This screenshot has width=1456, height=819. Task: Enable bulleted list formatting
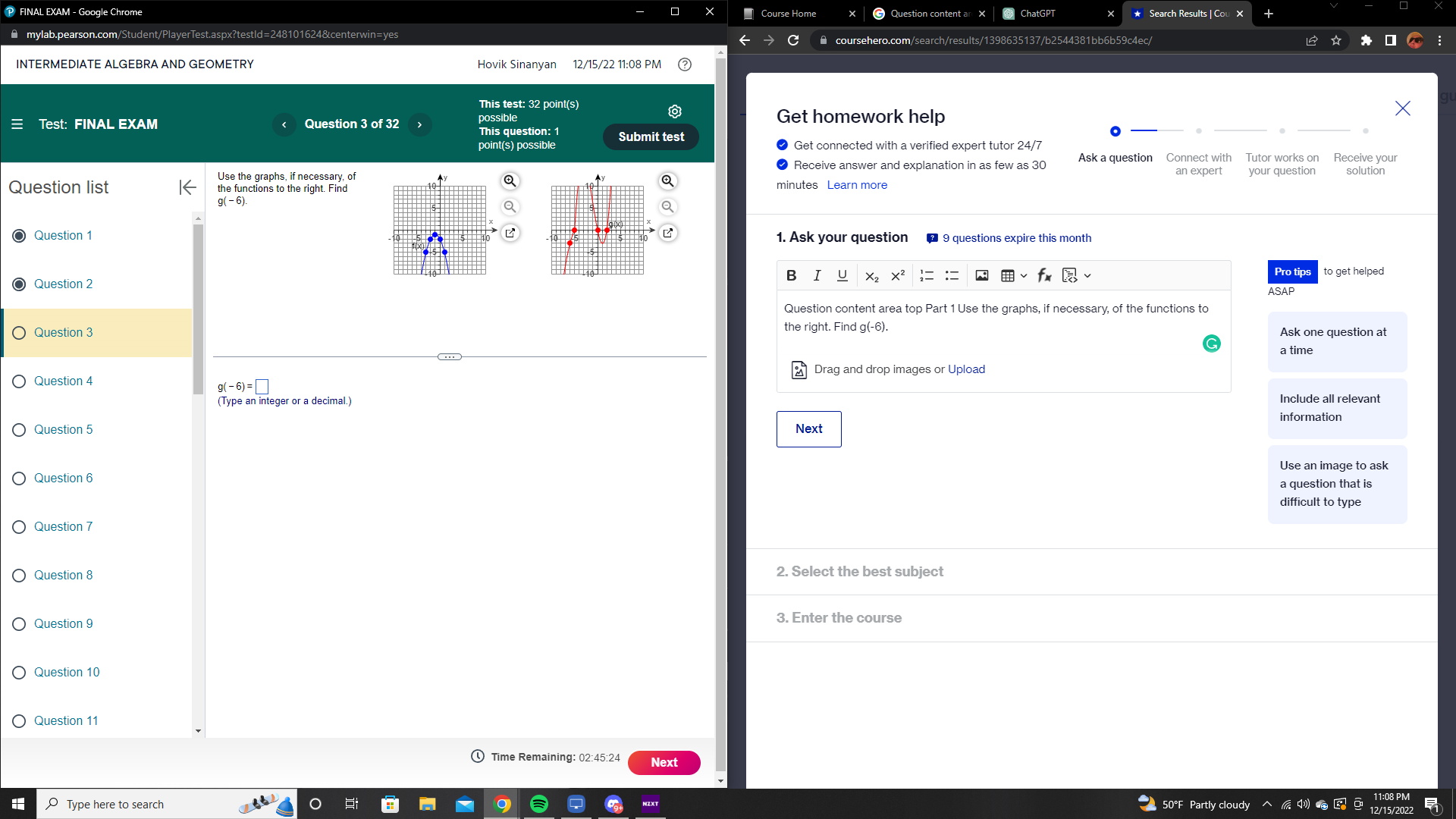952,276
